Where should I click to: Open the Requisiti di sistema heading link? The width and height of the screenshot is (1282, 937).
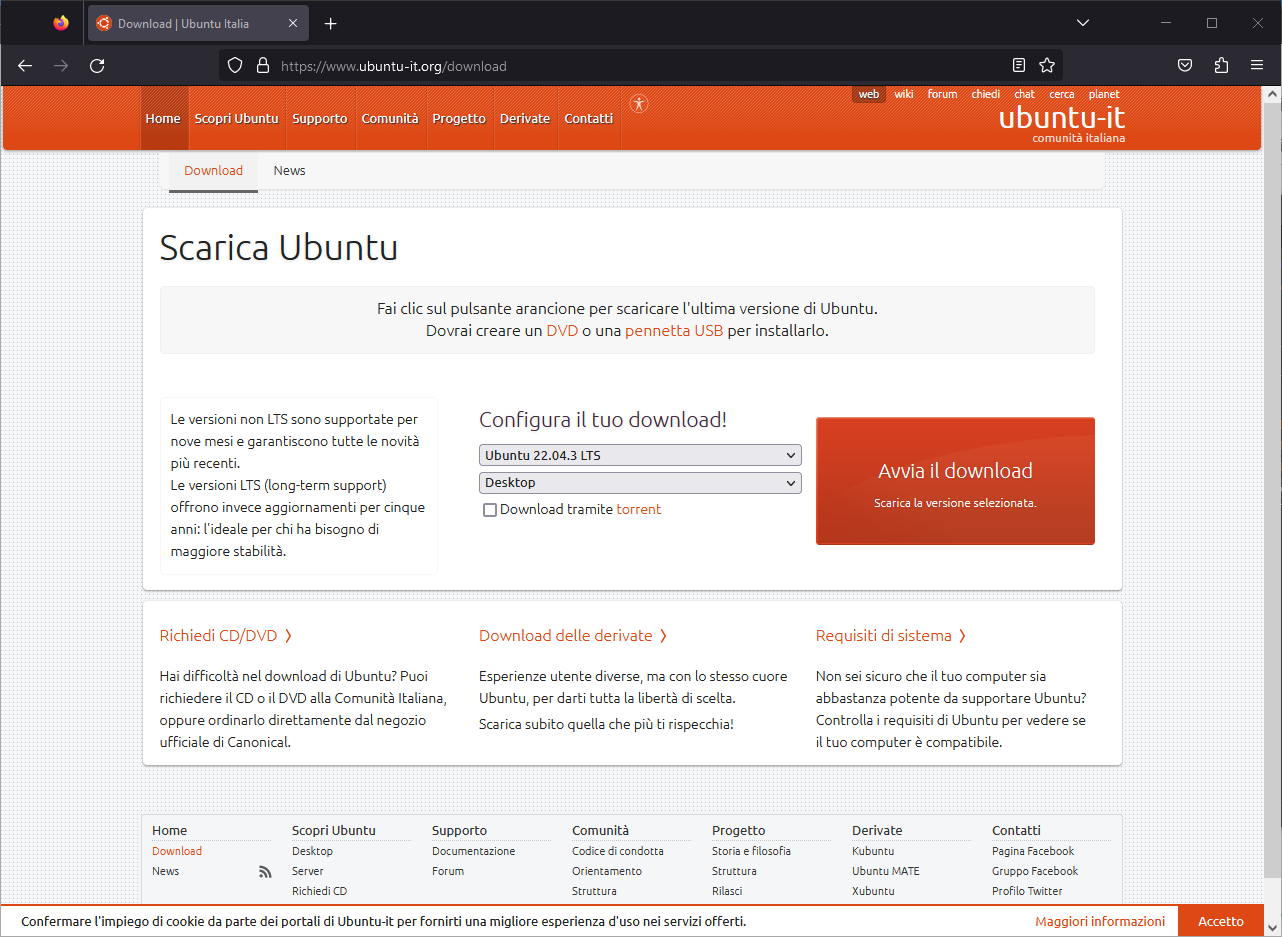pos(891,635)
